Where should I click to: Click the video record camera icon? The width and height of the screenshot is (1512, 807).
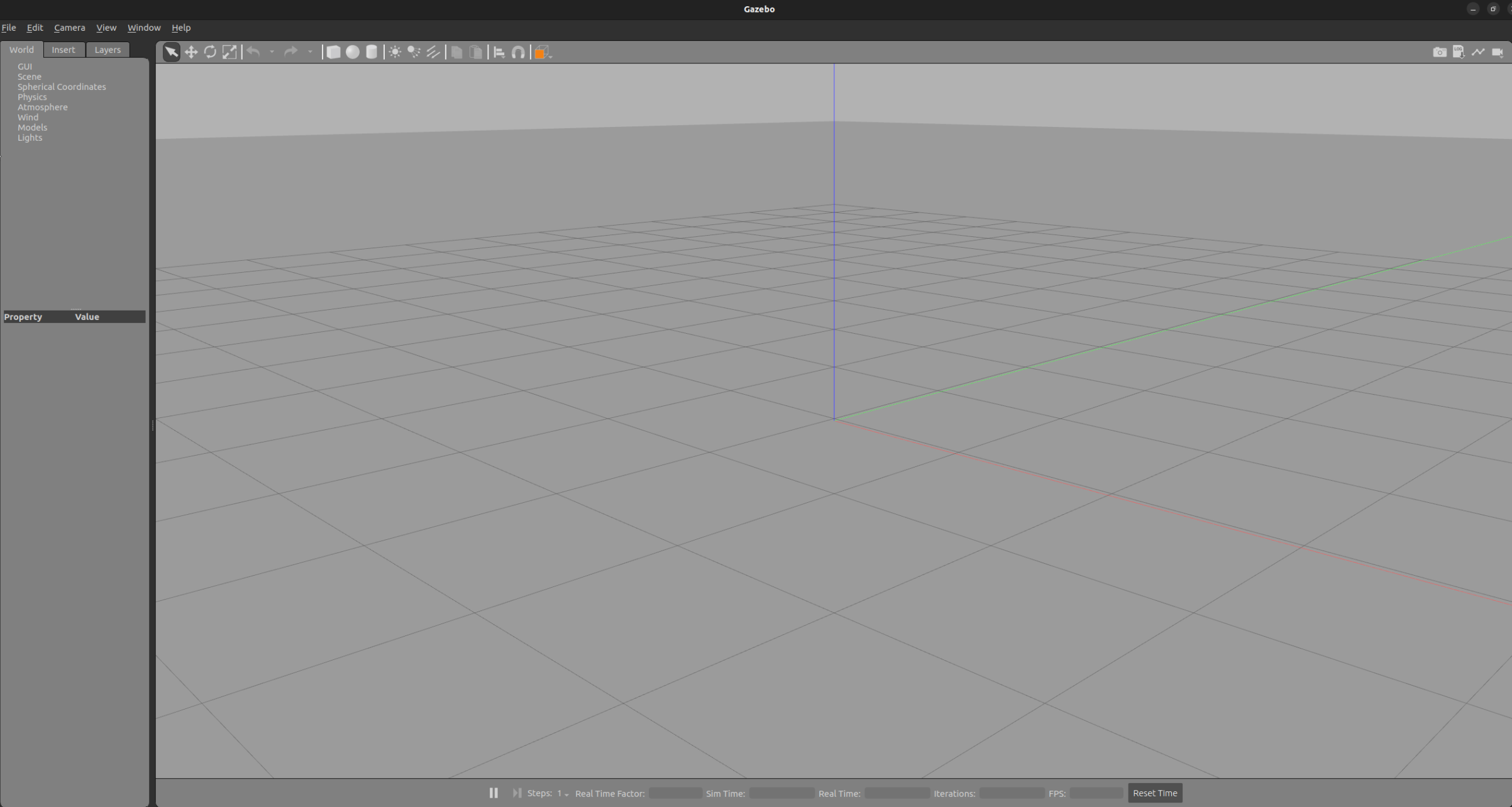tap(1498, 52)
